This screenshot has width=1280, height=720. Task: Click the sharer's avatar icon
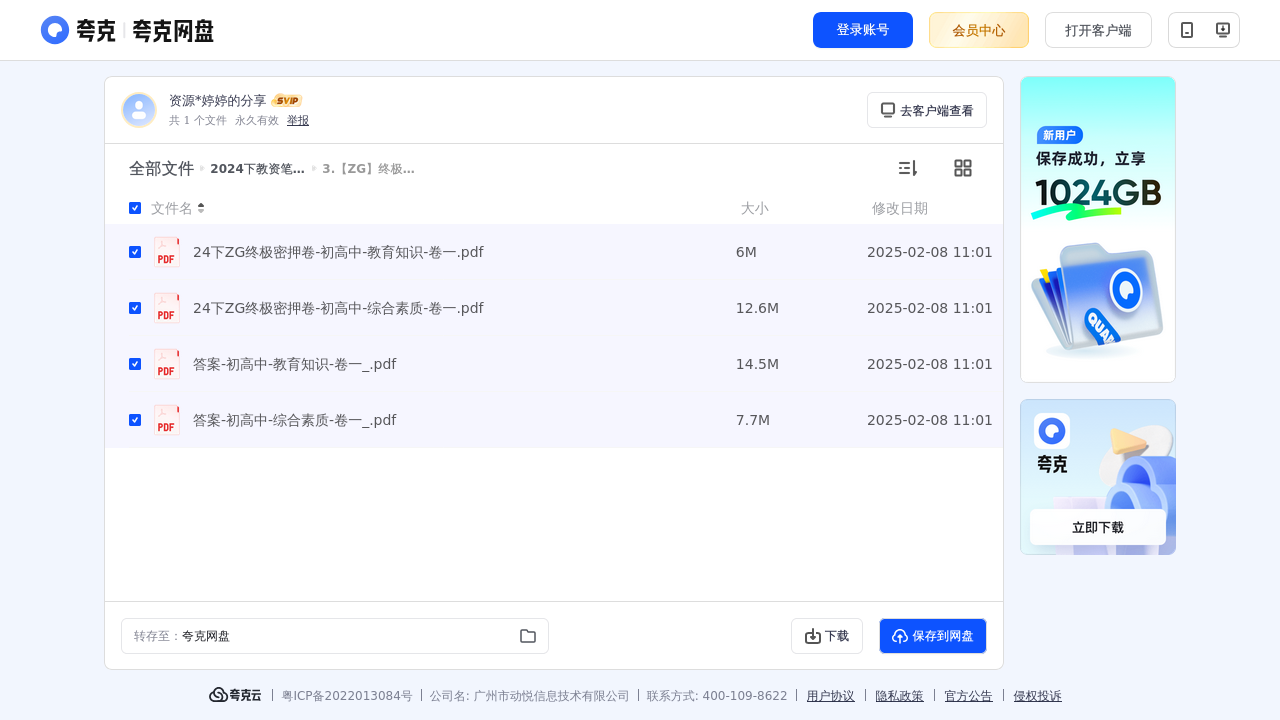[139, 110]
